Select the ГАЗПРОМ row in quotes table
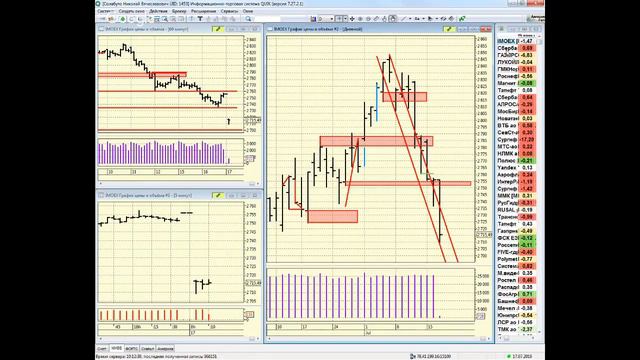Screen dimensions: 640x360 click(516, 55)
